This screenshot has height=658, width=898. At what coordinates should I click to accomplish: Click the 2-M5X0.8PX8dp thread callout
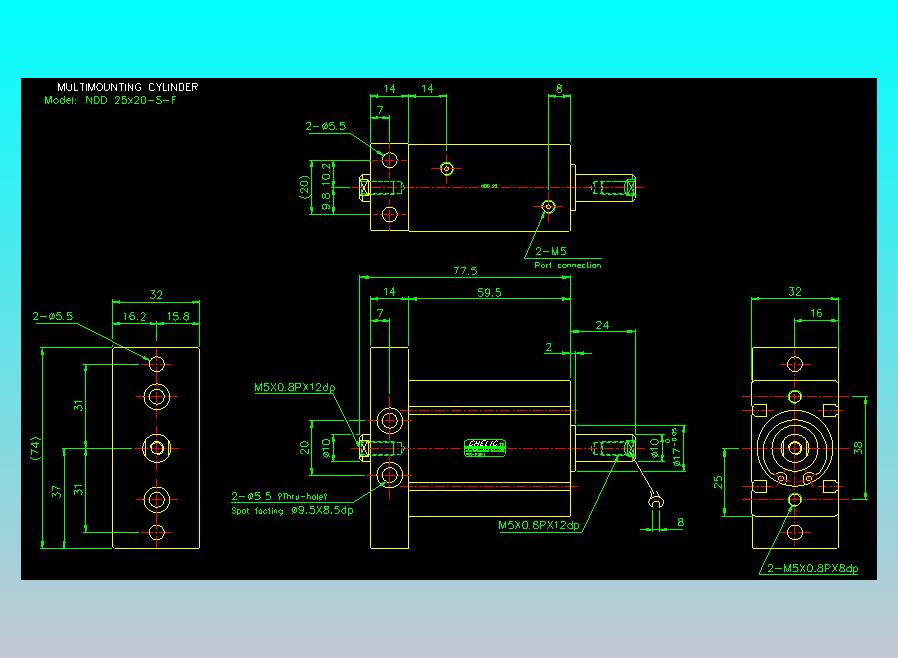coord(812,568)
